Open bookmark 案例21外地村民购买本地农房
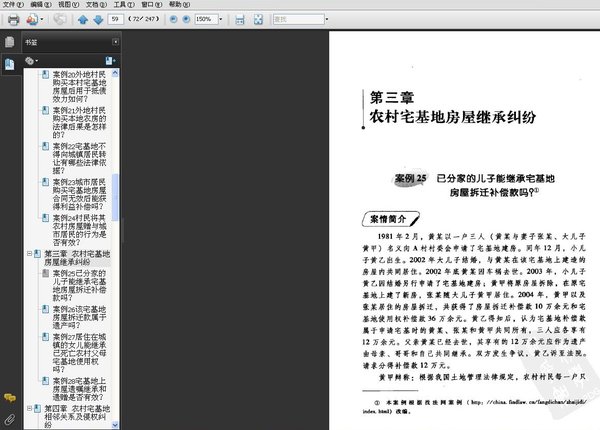The image size is (600, 430). point(79,122)
